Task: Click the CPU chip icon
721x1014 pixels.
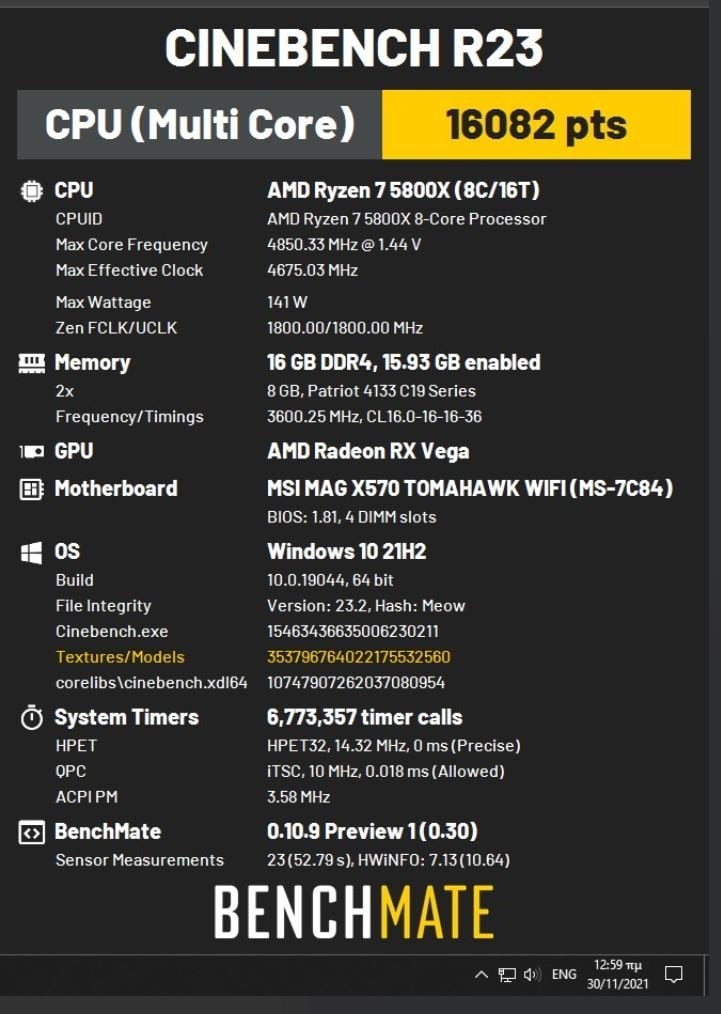Action: [x=31, y=191]
